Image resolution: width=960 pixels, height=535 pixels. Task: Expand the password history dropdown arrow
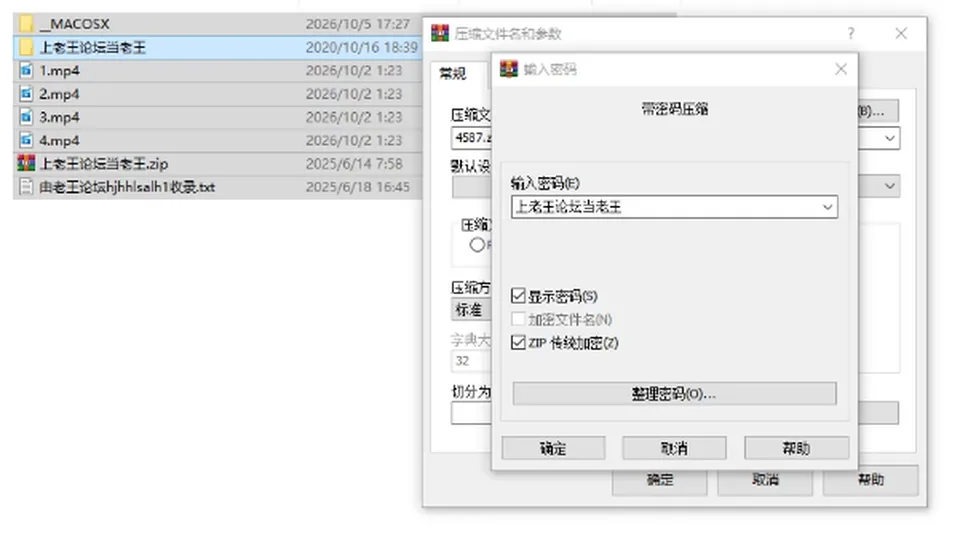pos(827,207)
